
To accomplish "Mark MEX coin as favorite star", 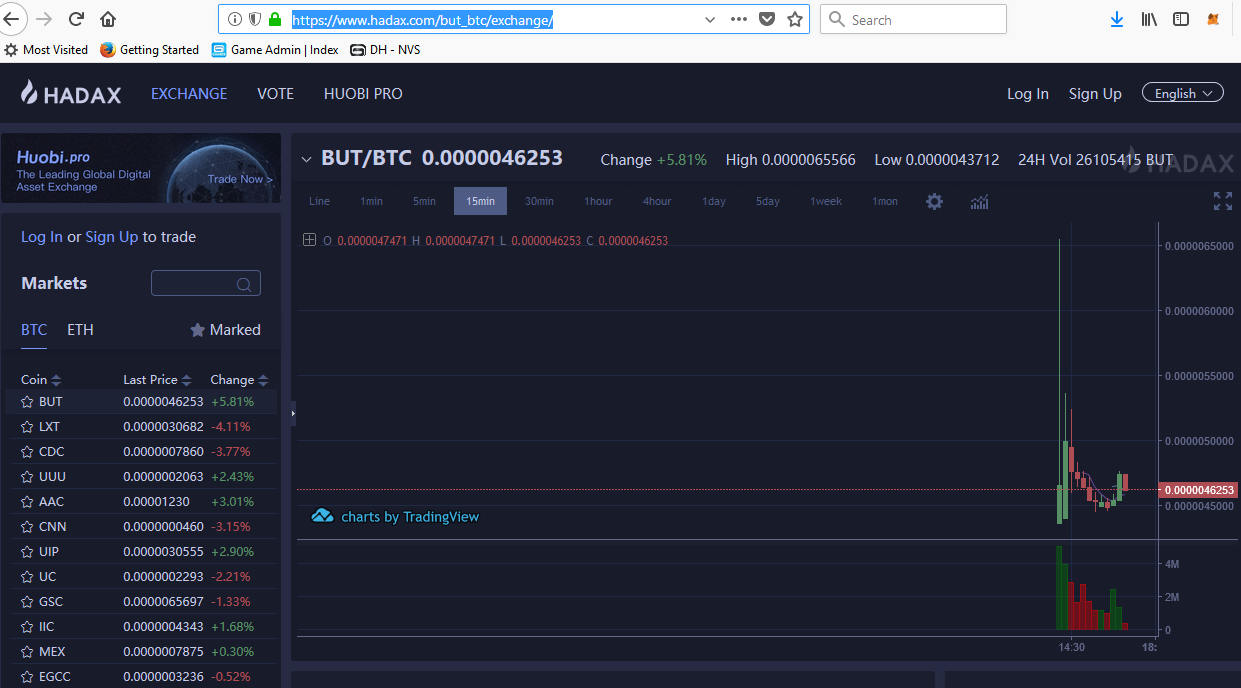I will click(27, 652).
